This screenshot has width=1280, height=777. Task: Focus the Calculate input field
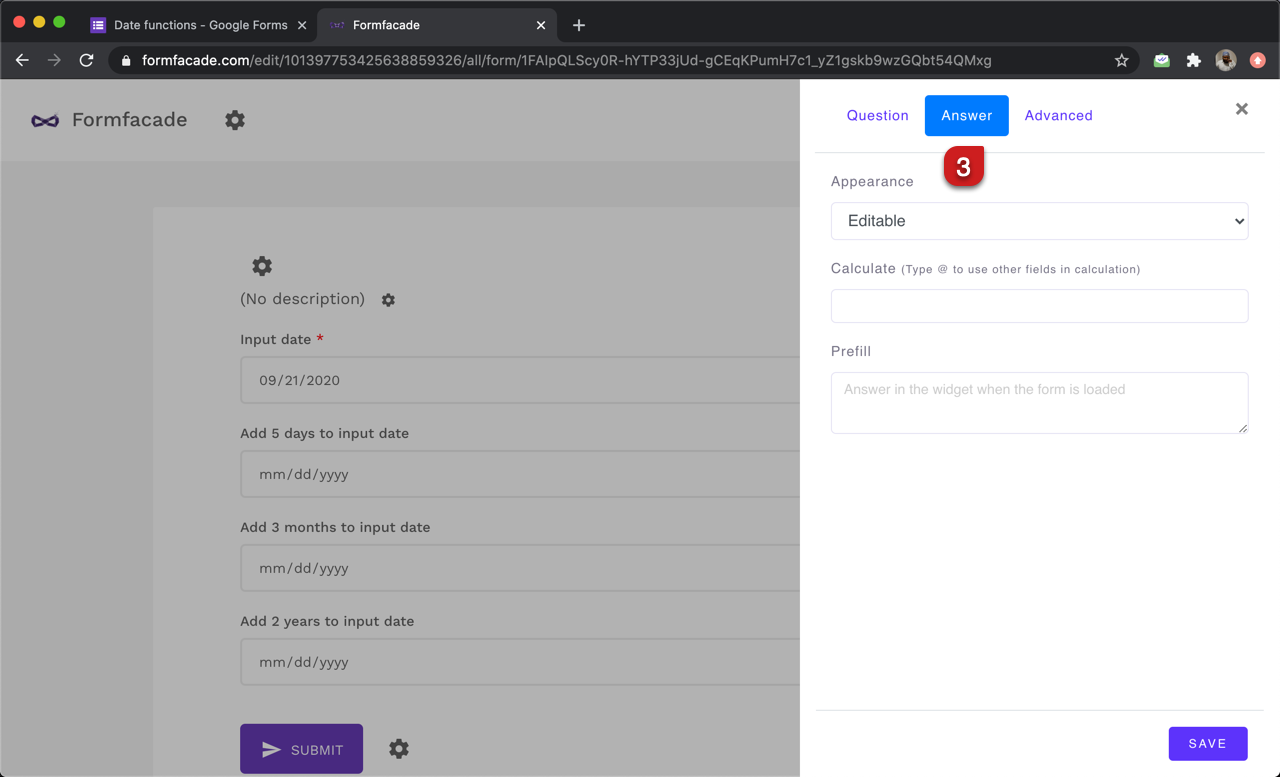pos(1039,306)
